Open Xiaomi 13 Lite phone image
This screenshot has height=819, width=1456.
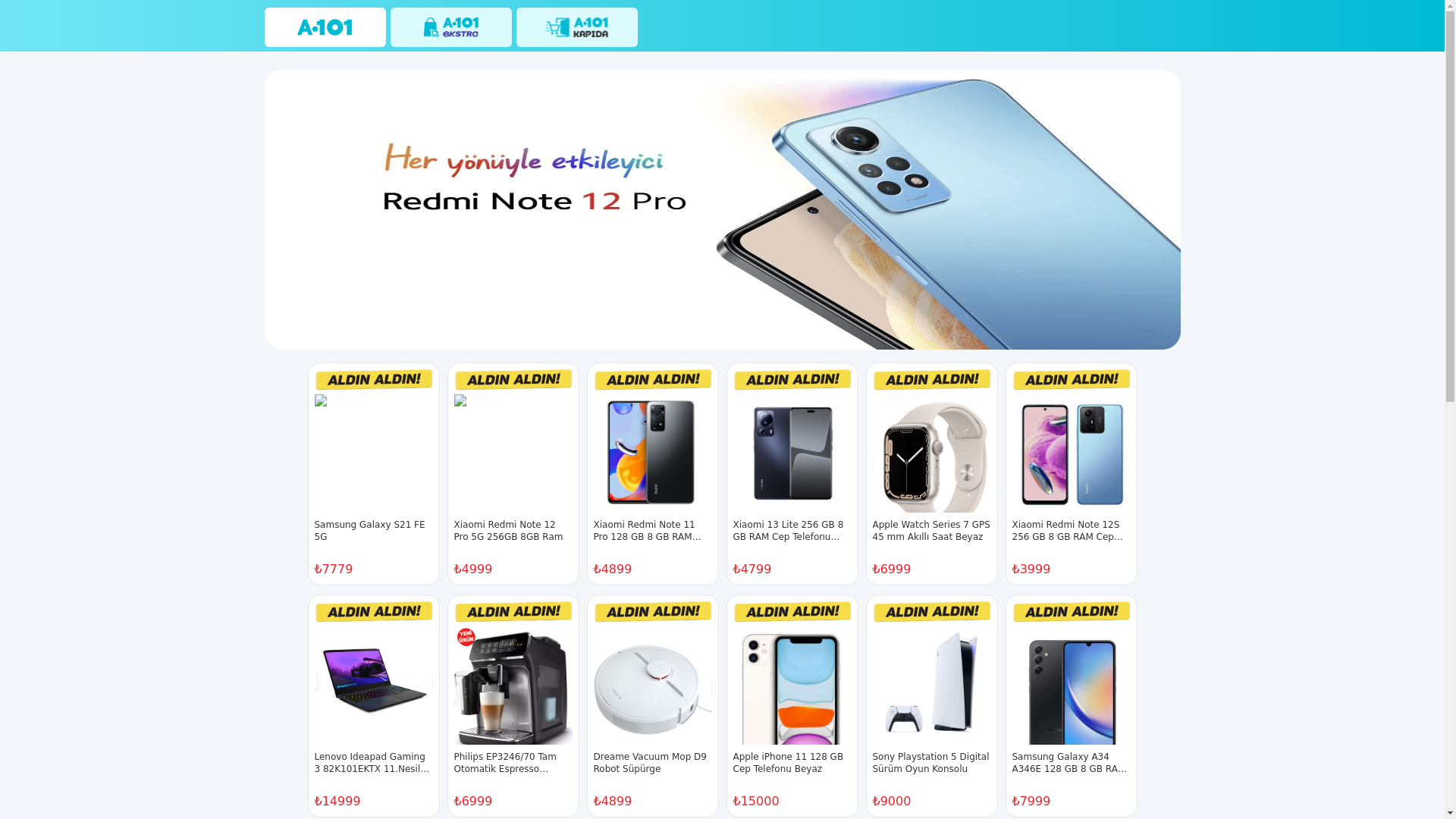(792, 453)
